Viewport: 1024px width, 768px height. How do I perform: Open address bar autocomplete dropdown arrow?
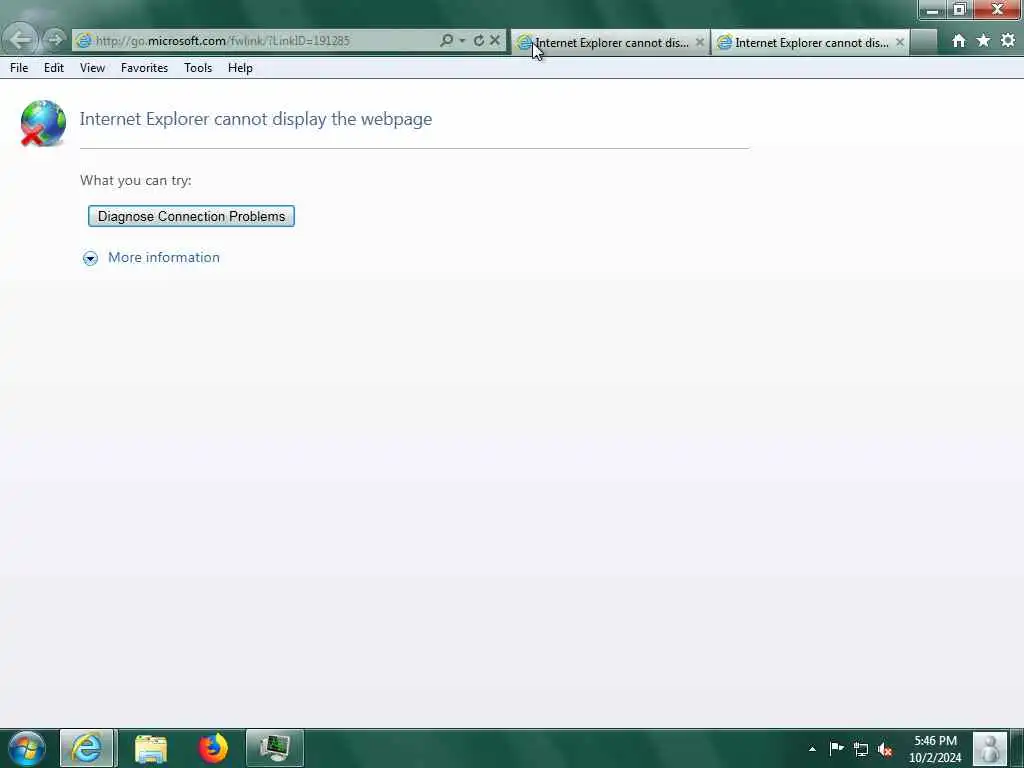462,40
